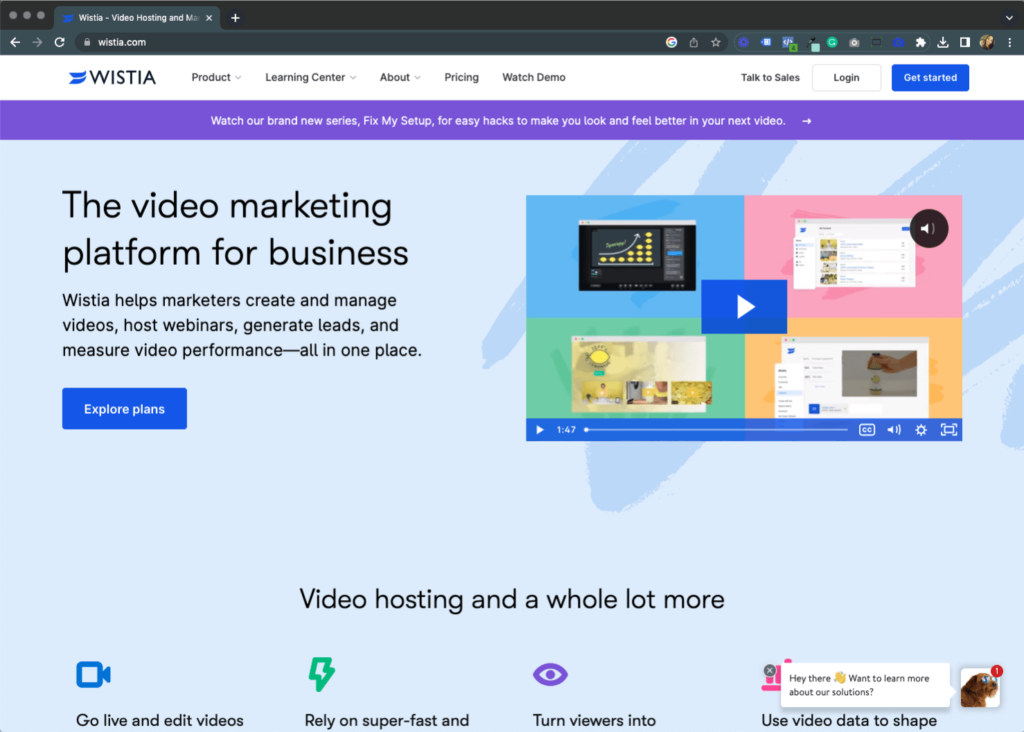The height and width of the screenshot is (732, 1024).
Task: Click the video camera icon for Go live
Action: point(93,675)
